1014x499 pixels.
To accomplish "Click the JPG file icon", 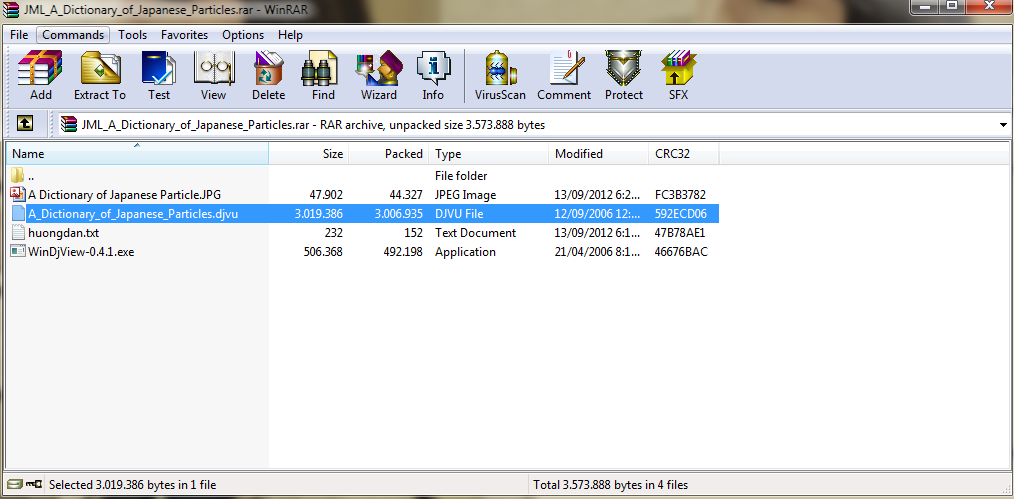I will [x=18, y=194].
